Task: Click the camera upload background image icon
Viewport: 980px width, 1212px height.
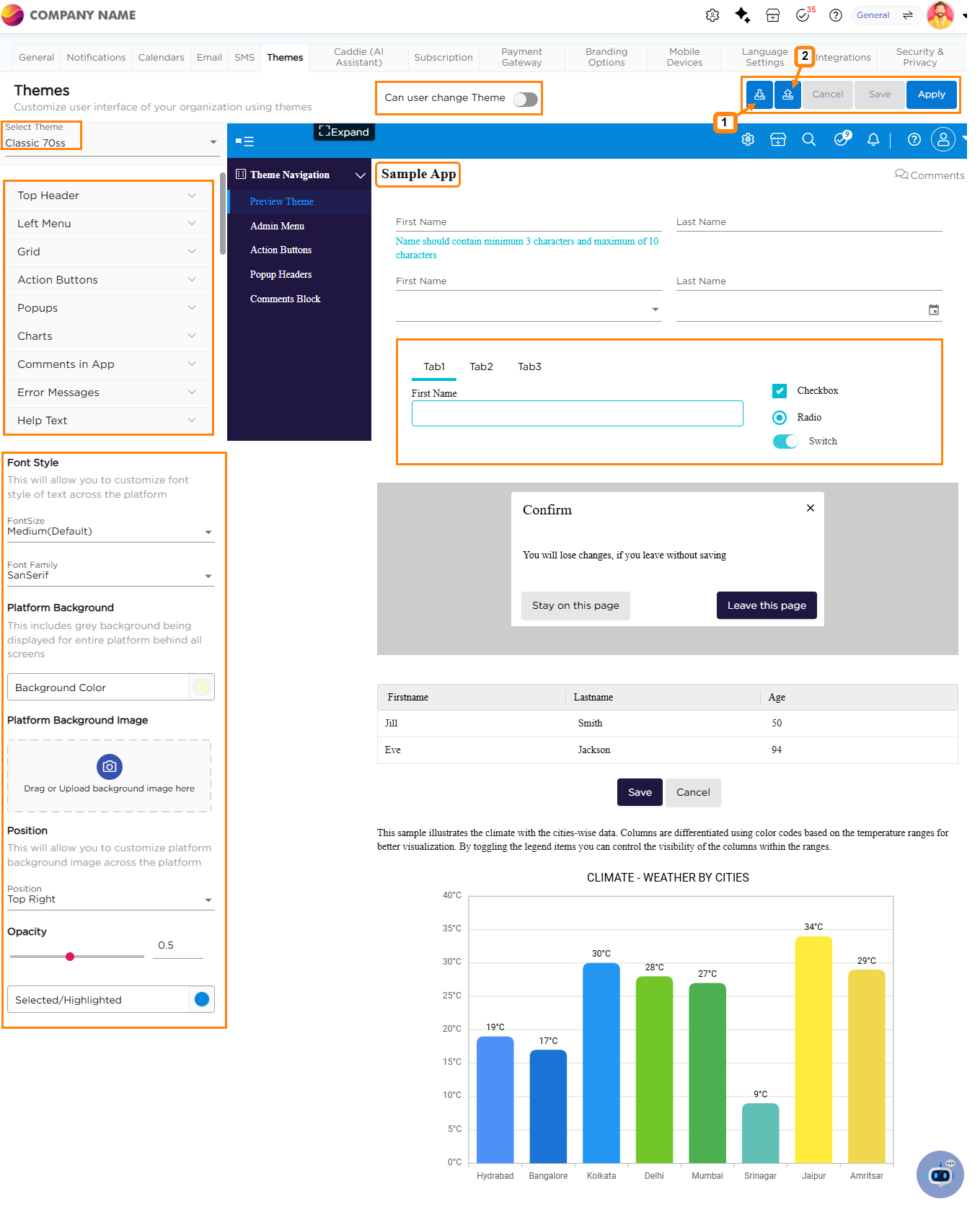Action: pyautogui.click(x=110, y=766)
